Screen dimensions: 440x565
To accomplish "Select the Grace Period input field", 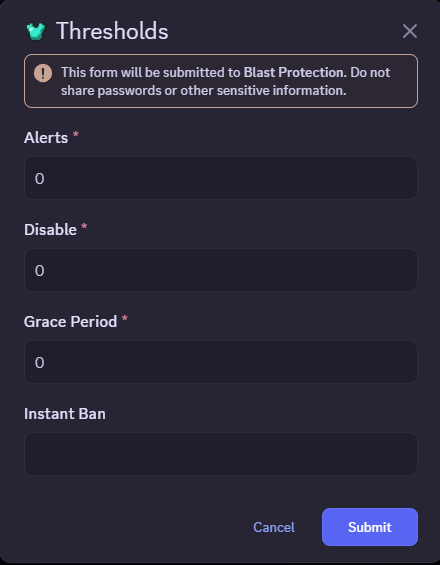I will pyautogui.click(x=221, y=362).
